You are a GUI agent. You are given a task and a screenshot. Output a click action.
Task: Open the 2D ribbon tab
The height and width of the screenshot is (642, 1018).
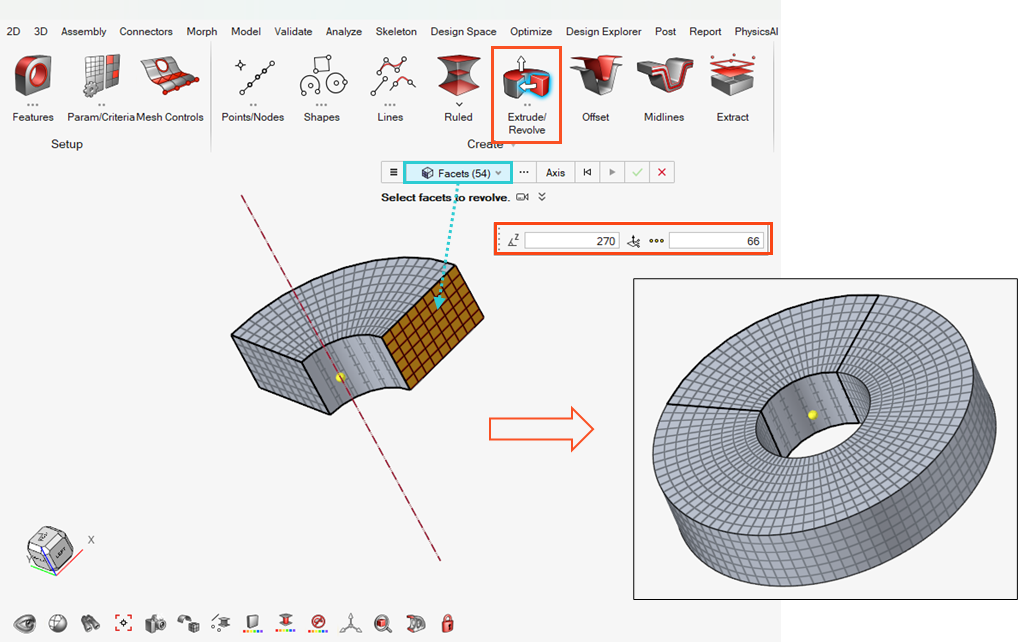pyautogui.click(x=13, y=31)
